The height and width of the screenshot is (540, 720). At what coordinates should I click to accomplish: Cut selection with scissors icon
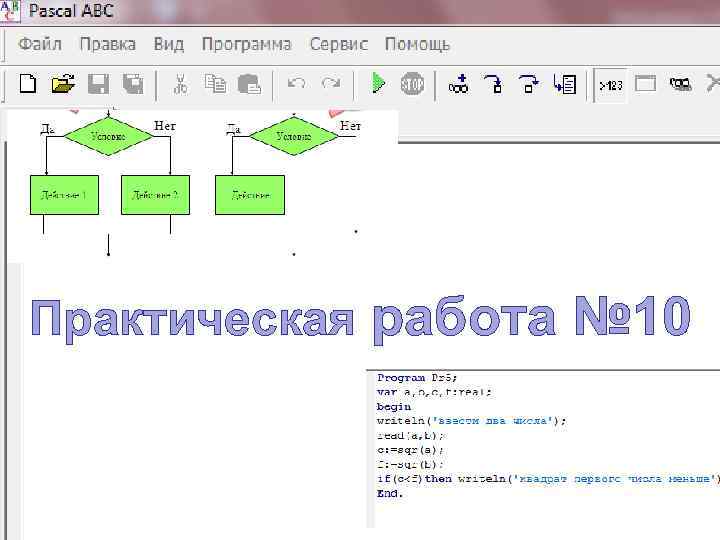(180, 84)
